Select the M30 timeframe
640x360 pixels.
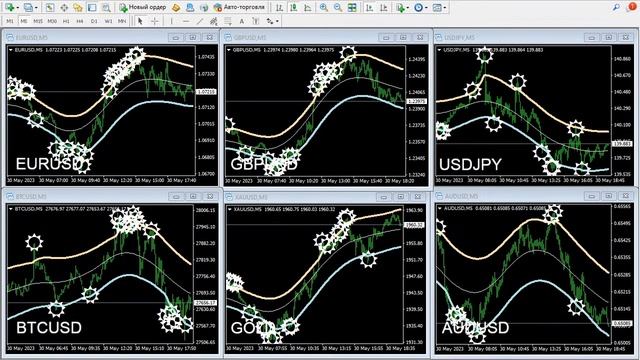(52, 21)
